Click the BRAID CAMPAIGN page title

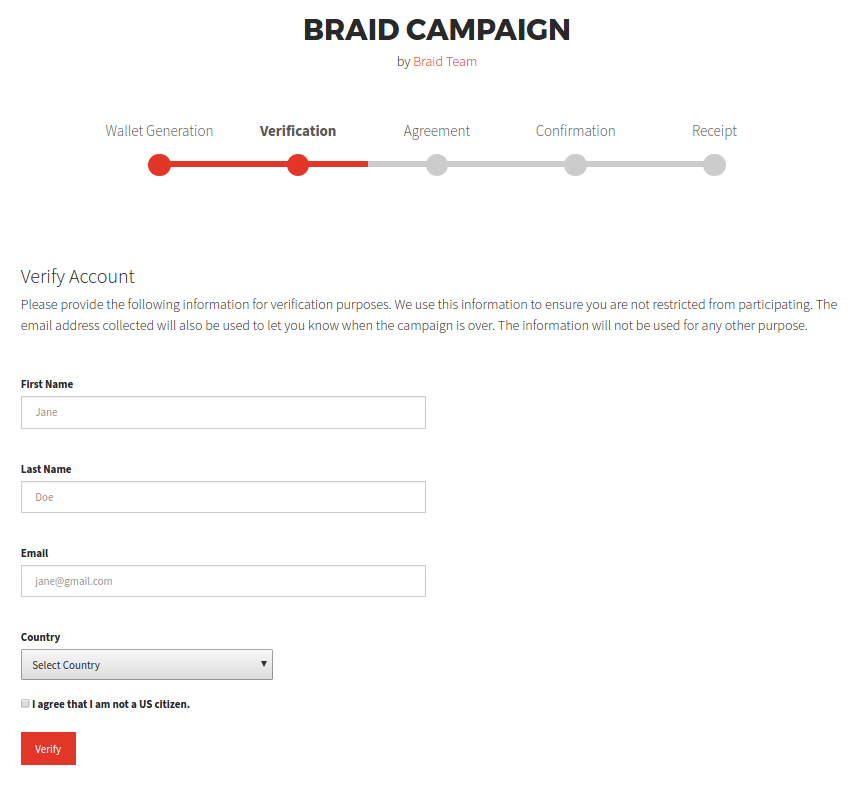pyautogui.click(x=437, y=30)
